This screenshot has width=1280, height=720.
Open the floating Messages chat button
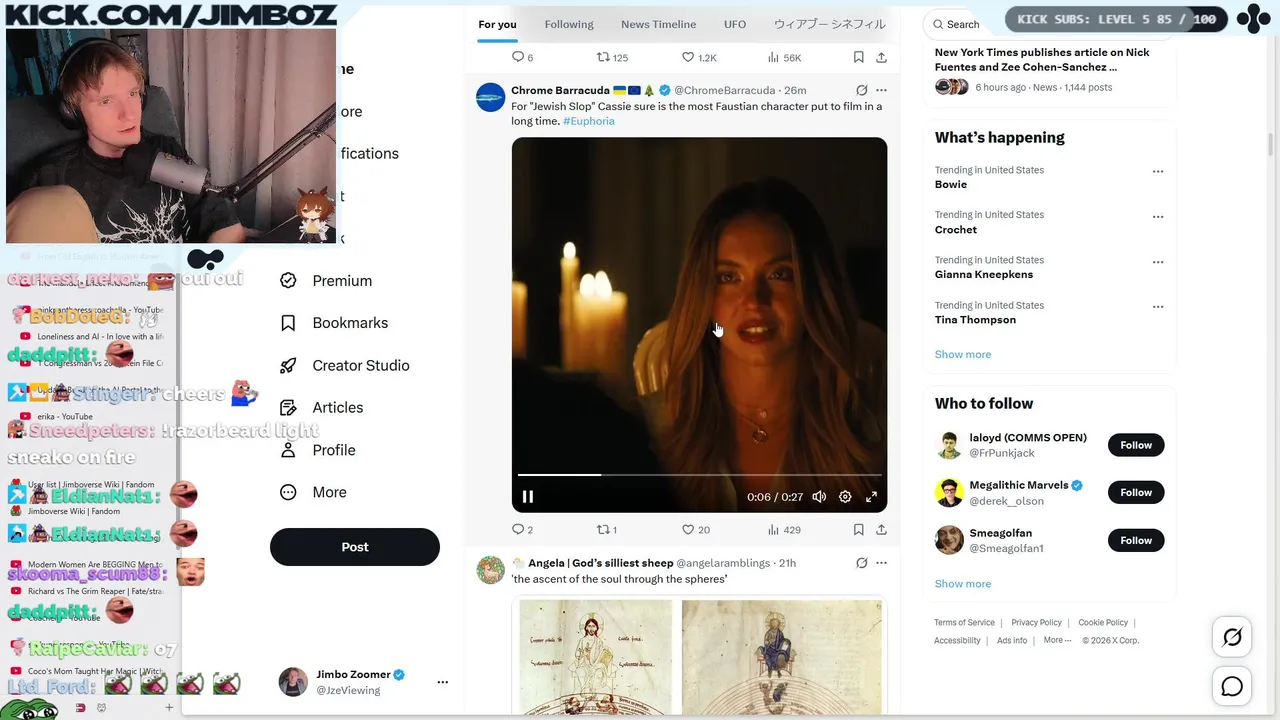coord(1232,687)
